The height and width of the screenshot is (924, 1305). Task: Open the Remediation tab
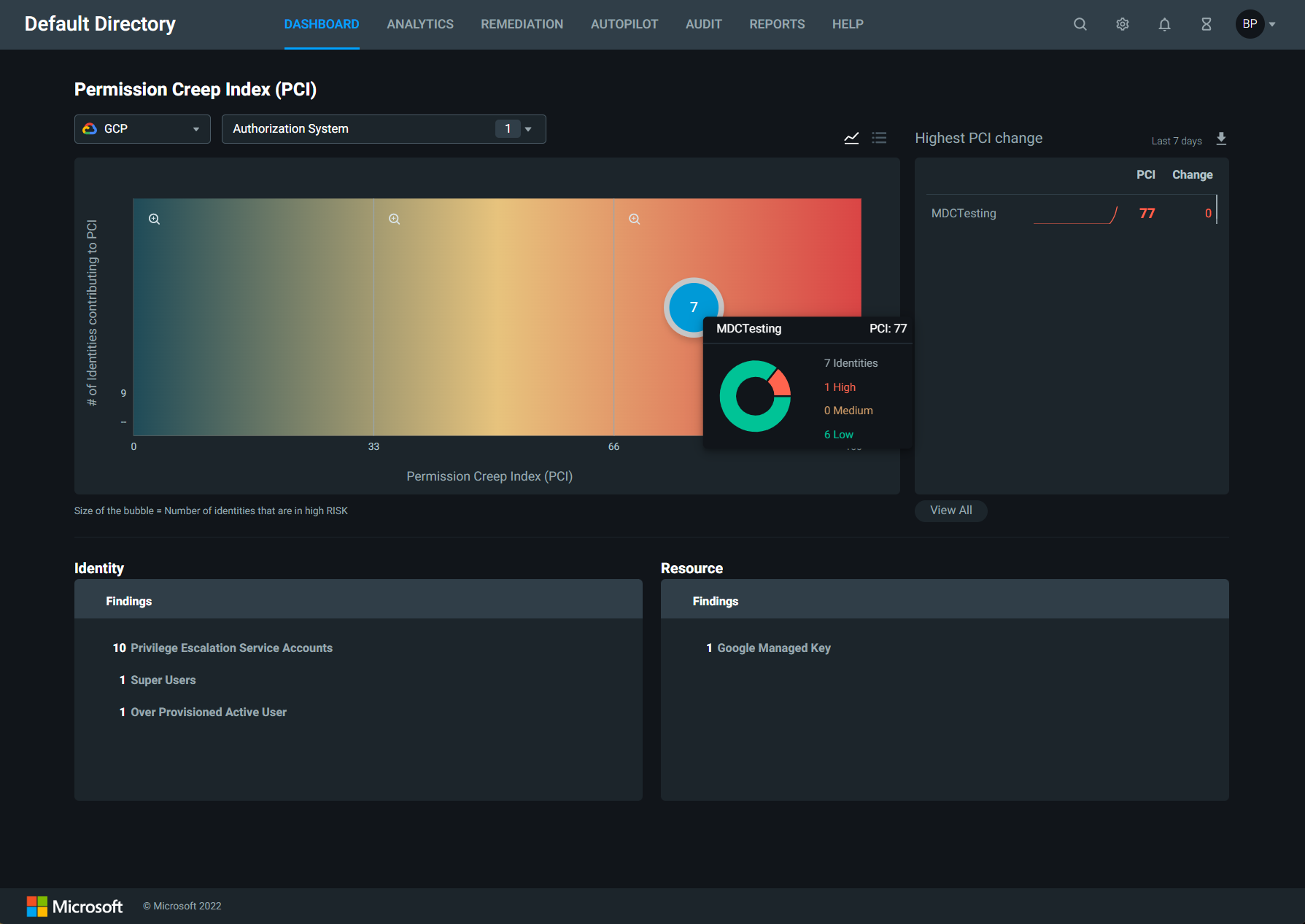point(522,24)
